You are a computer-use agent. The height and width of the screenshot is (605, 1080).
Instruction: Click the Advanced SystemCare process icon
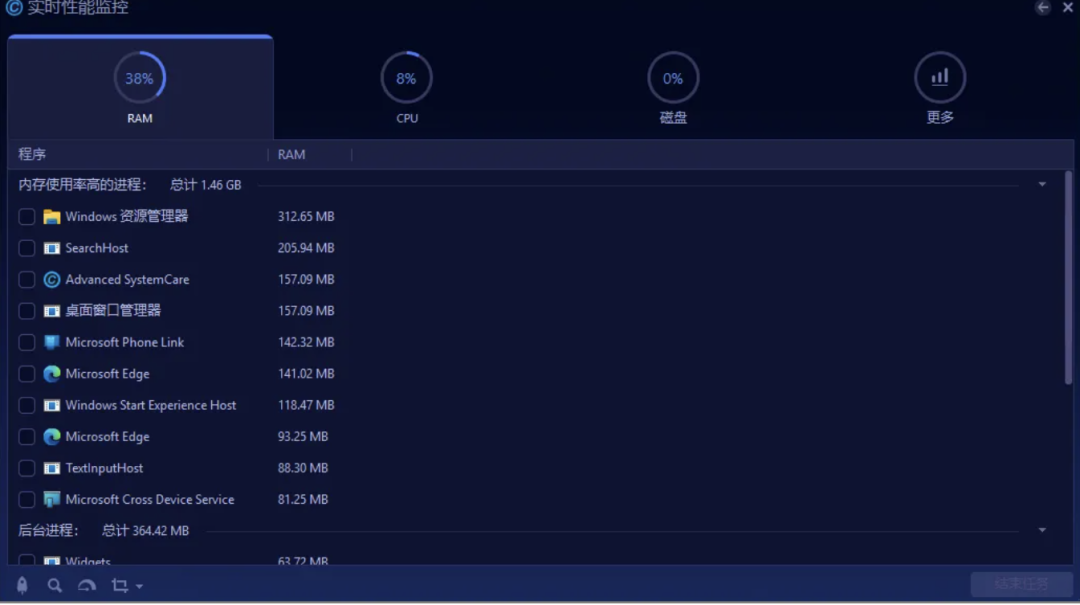52,279
